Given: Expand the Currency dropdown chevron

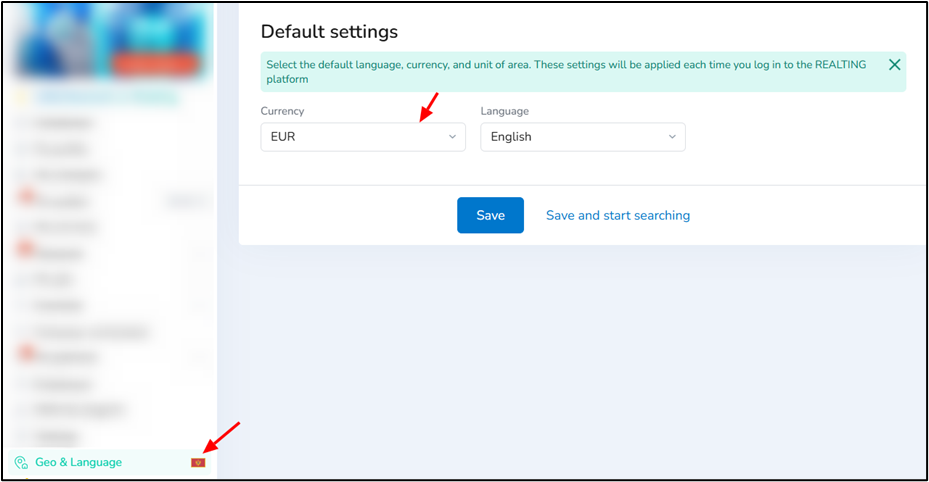Looking at the screenshot, I should (x=452, y=137).
